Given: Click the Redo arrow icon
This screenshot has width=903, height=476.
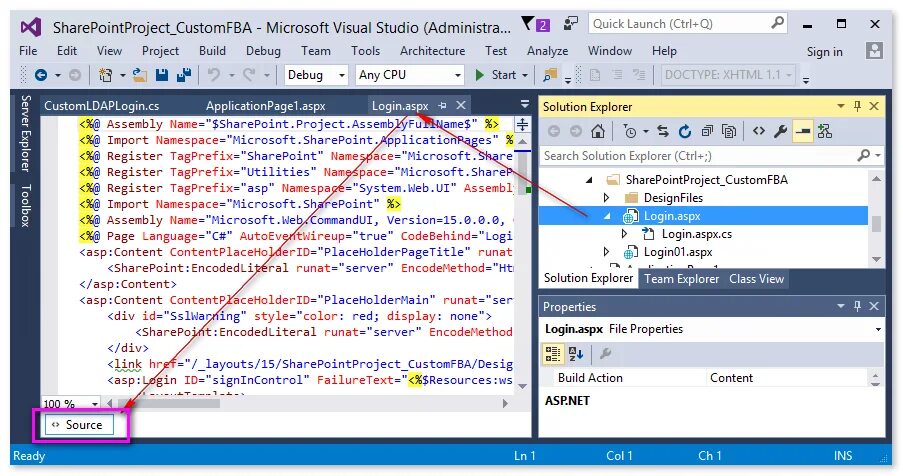Looking at the screenshot, I should point(249,75).
